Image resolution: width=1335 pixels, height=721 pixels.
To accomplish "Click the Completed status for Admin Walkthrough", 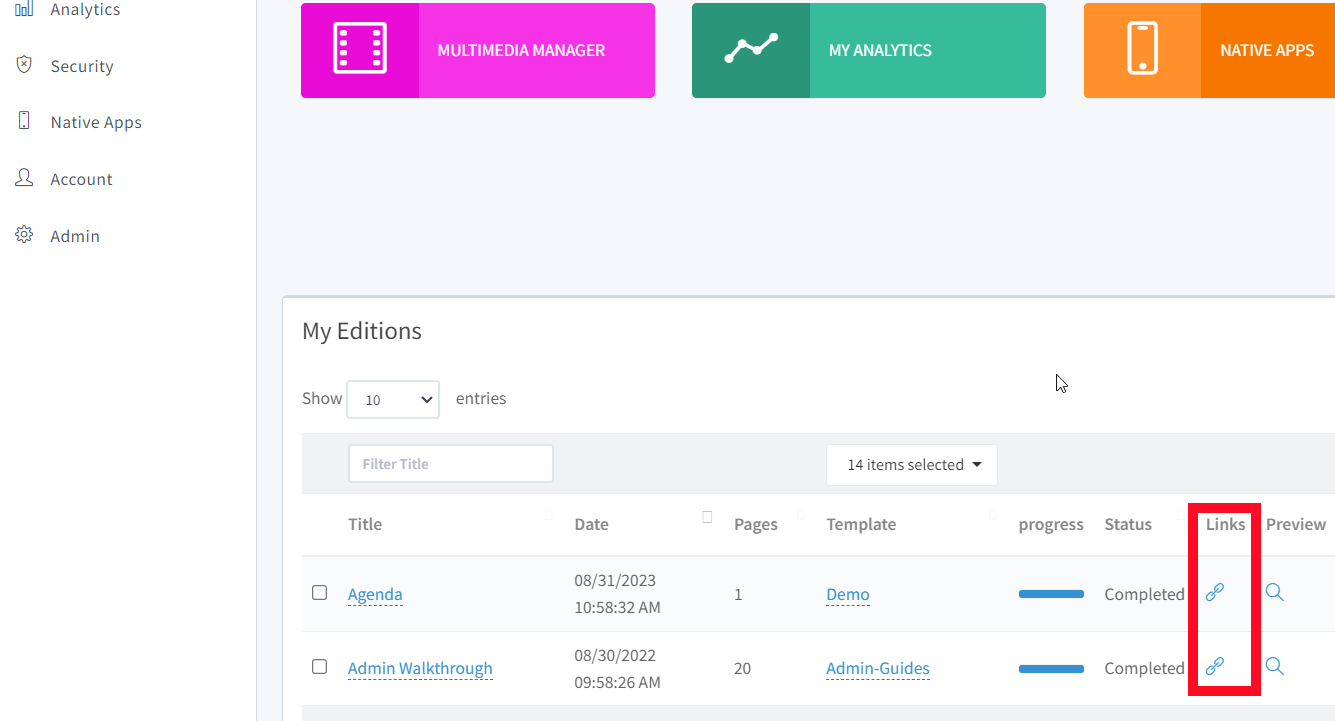I will (x=1144, y=668).
